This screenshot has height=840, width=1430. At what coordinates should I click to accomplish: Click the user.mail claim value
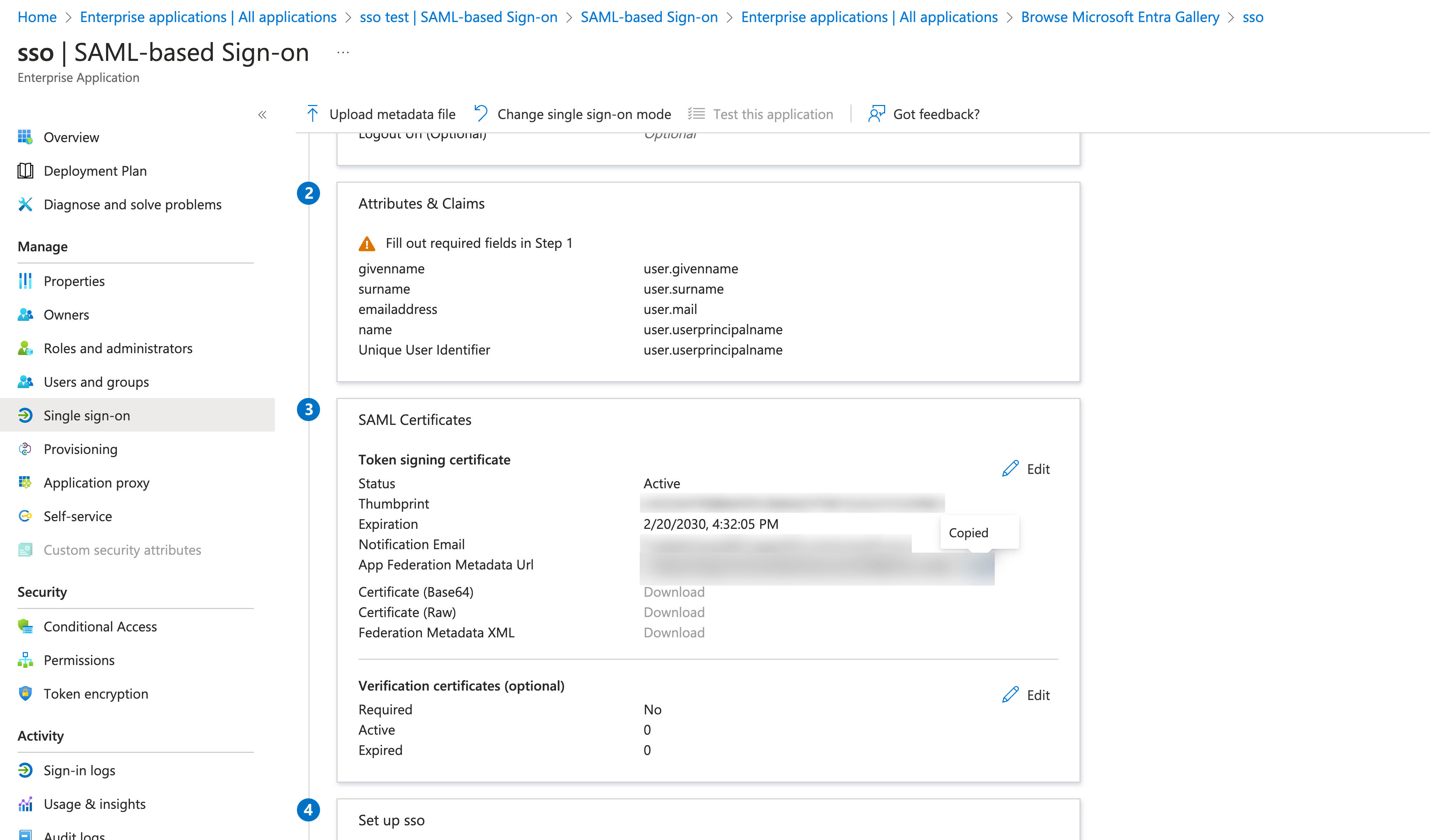[670, 309]
